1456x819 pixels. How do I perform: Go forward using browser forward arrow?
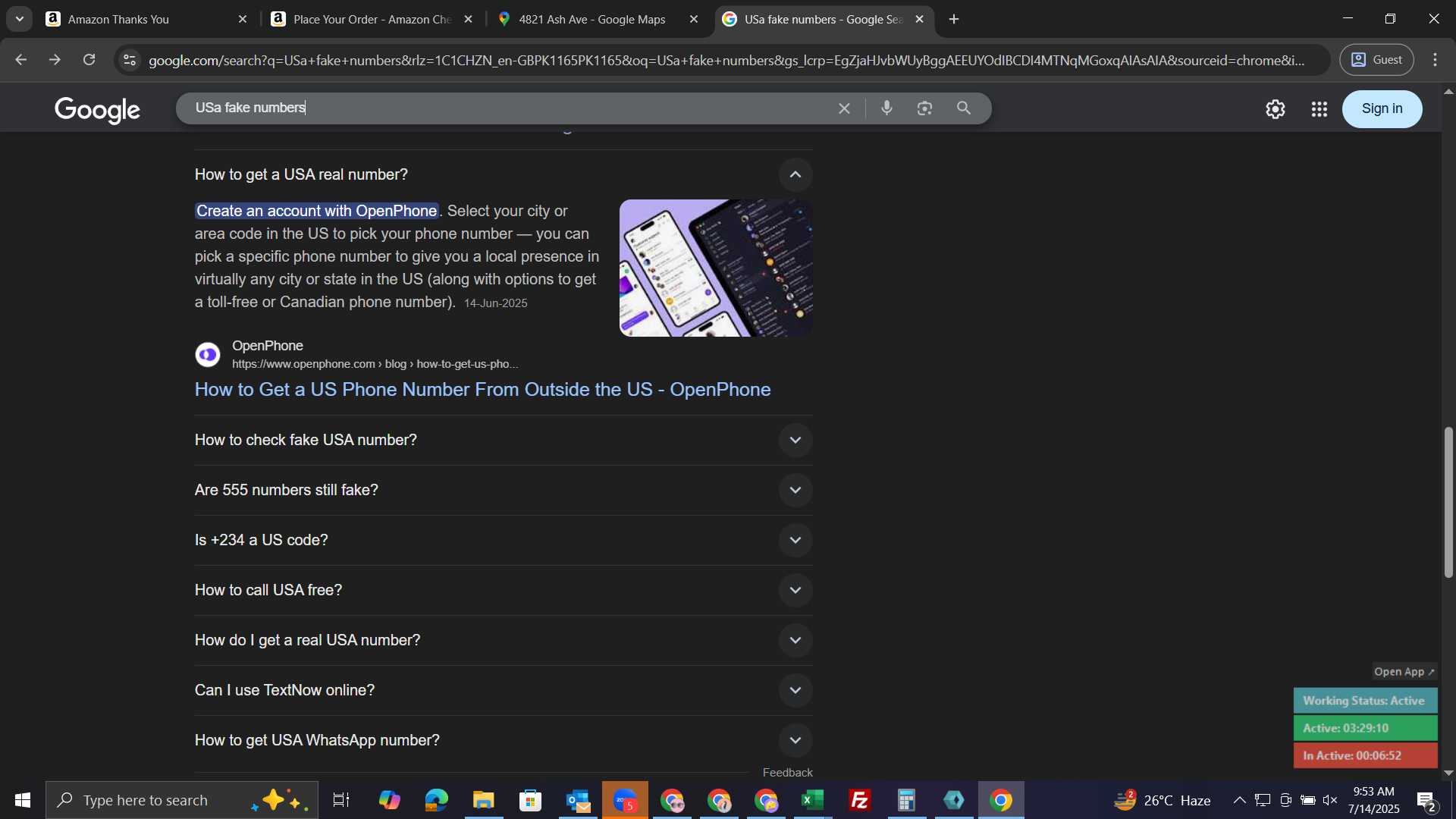click(55, 60)
